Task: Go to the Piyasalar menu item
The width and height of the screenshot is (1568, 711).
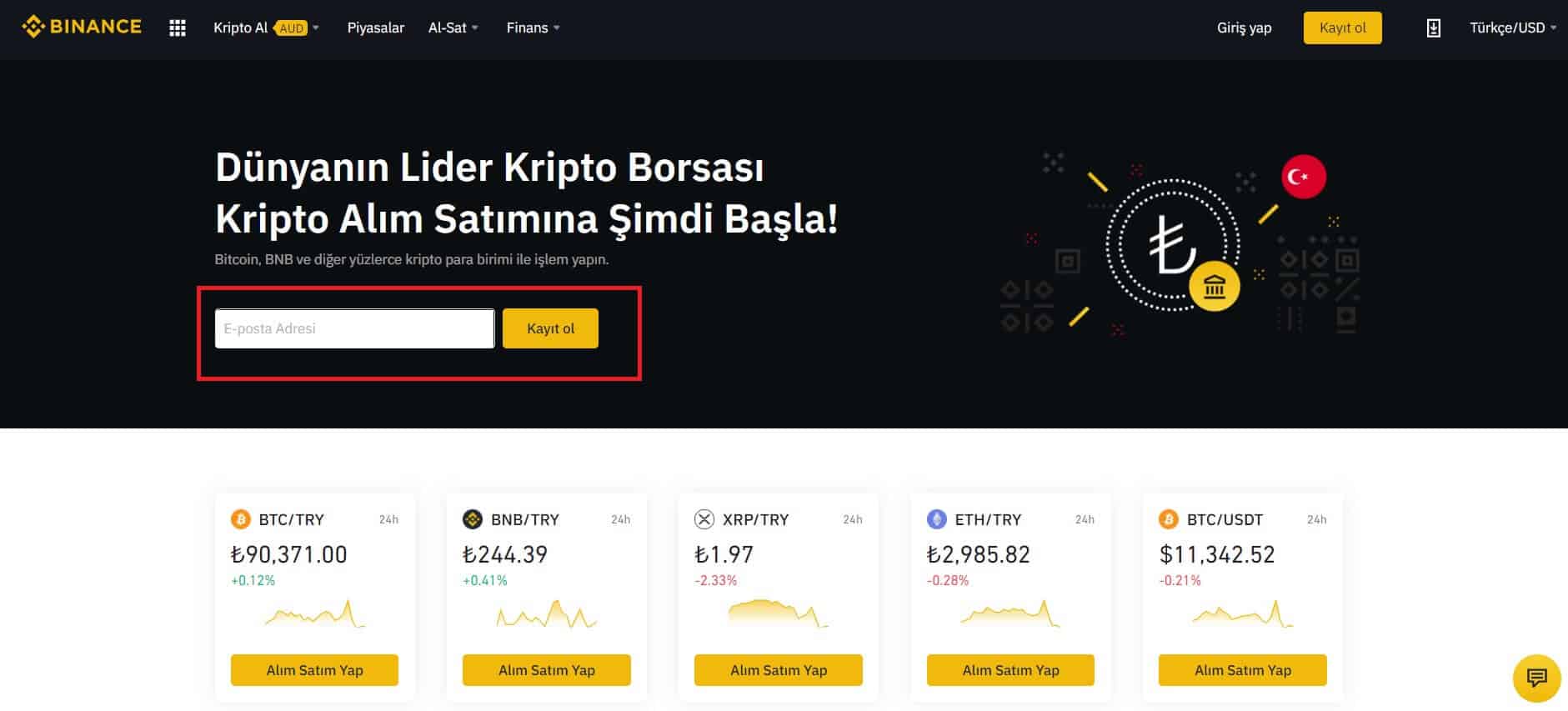Action: pos(375,28)
